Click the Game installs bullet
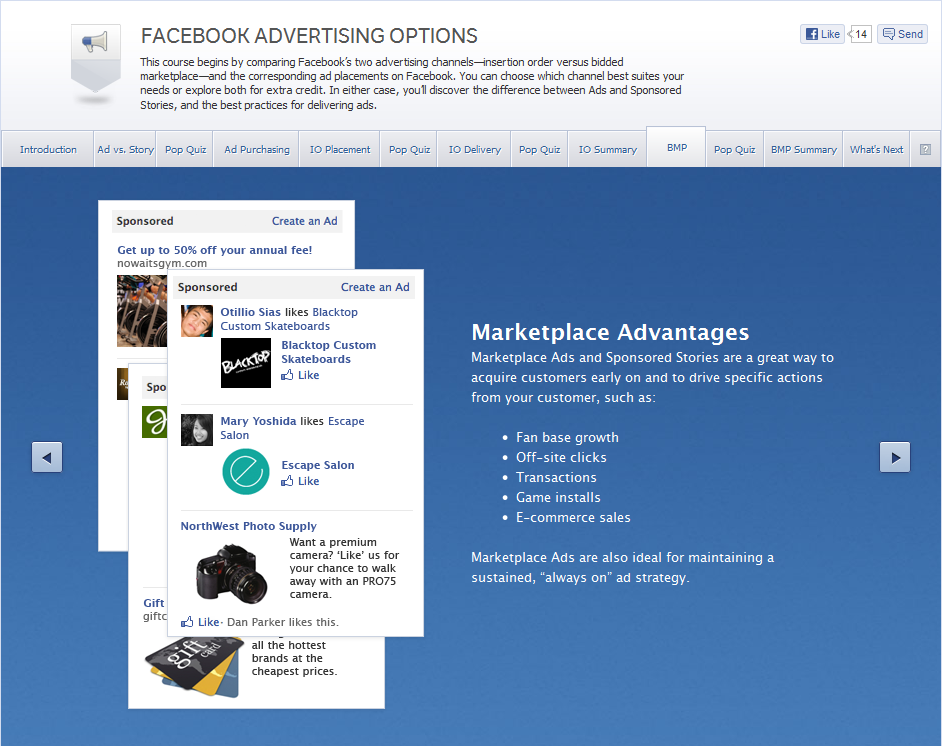Image resolution: width=942 pixels, height=746 pixels. tap(558, 497)
